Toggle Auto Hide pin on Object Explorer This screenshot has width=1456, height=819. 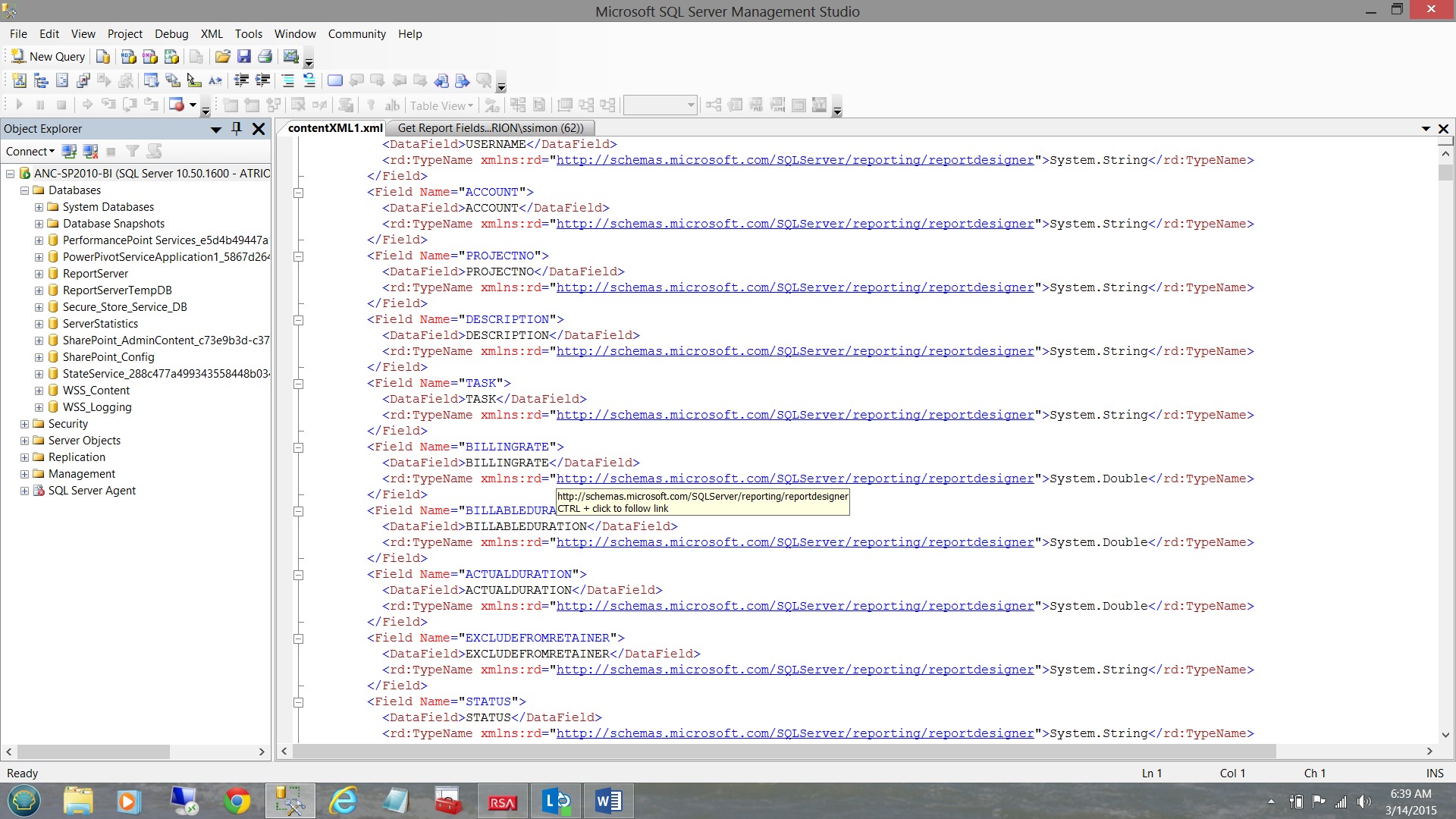point(236,128)
